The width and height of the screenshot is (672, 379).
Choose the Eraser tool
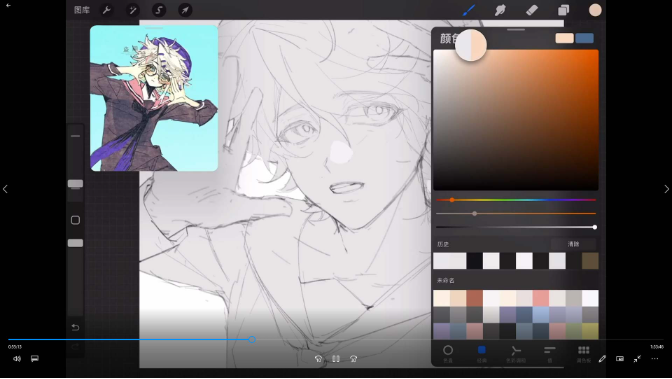[x=532, y=10]
